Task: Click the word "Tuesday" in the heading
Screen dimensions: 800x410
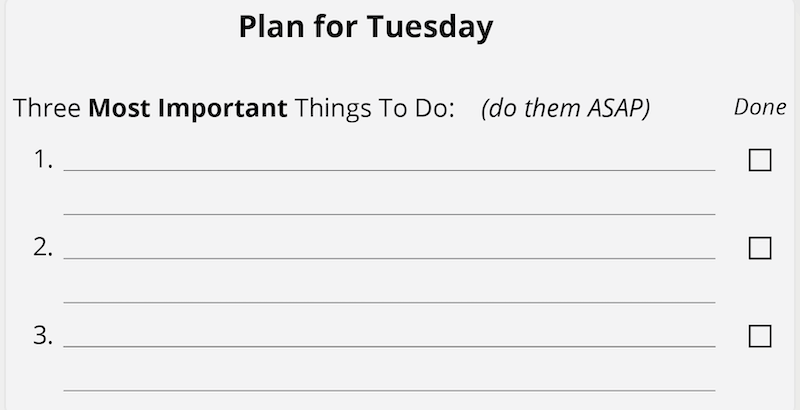Action: tap(430, 27)
